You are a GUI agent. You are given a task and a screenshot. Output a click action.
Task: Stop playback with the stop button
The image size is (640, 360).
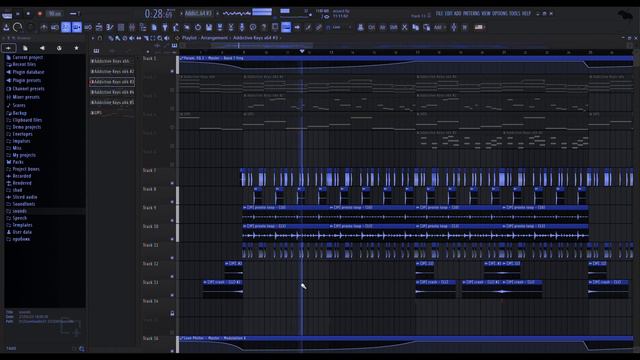(x=28, y=13)
